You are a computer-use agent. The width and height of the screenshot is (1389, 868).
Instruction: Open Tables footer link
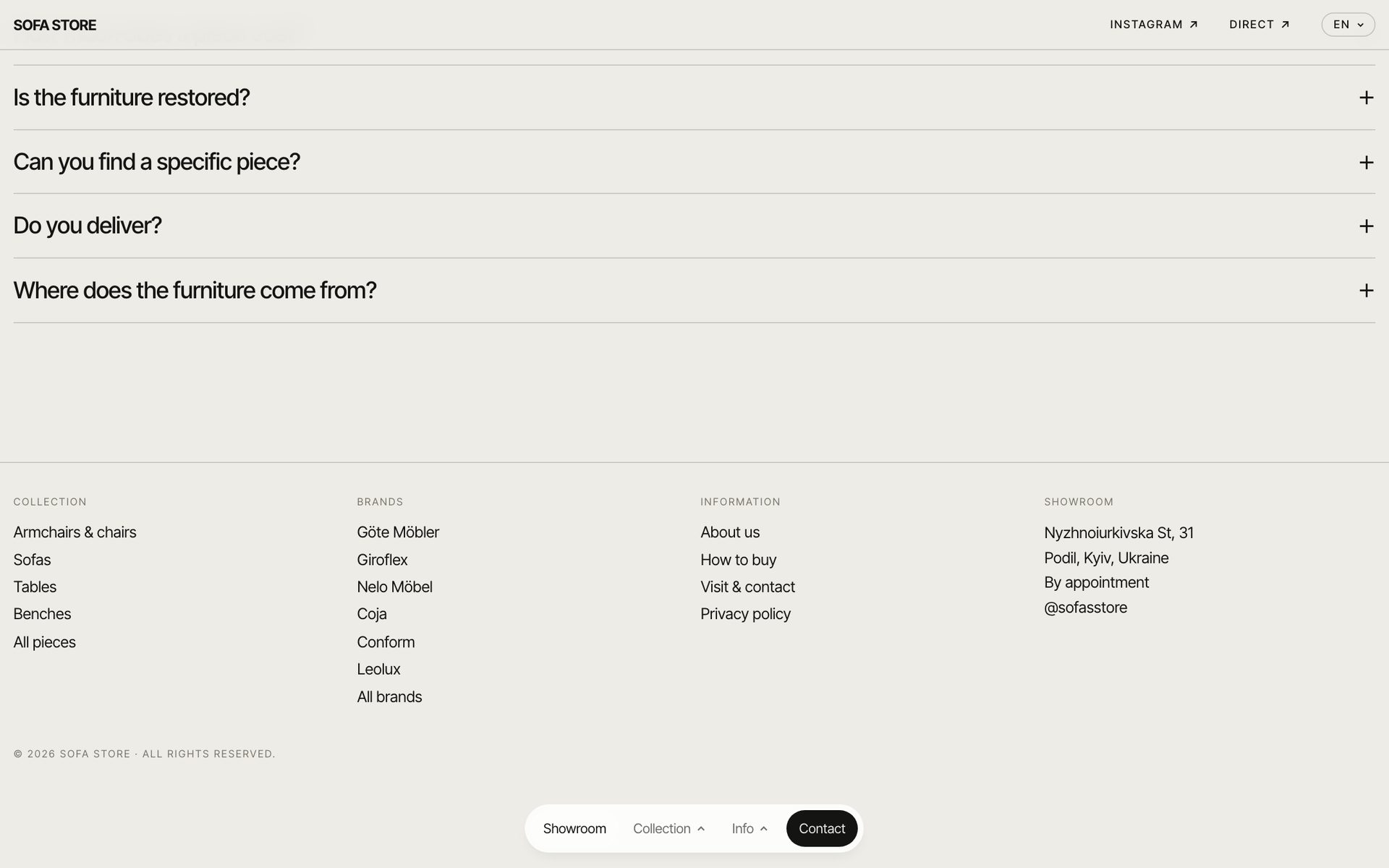click(x=35, y=587)
